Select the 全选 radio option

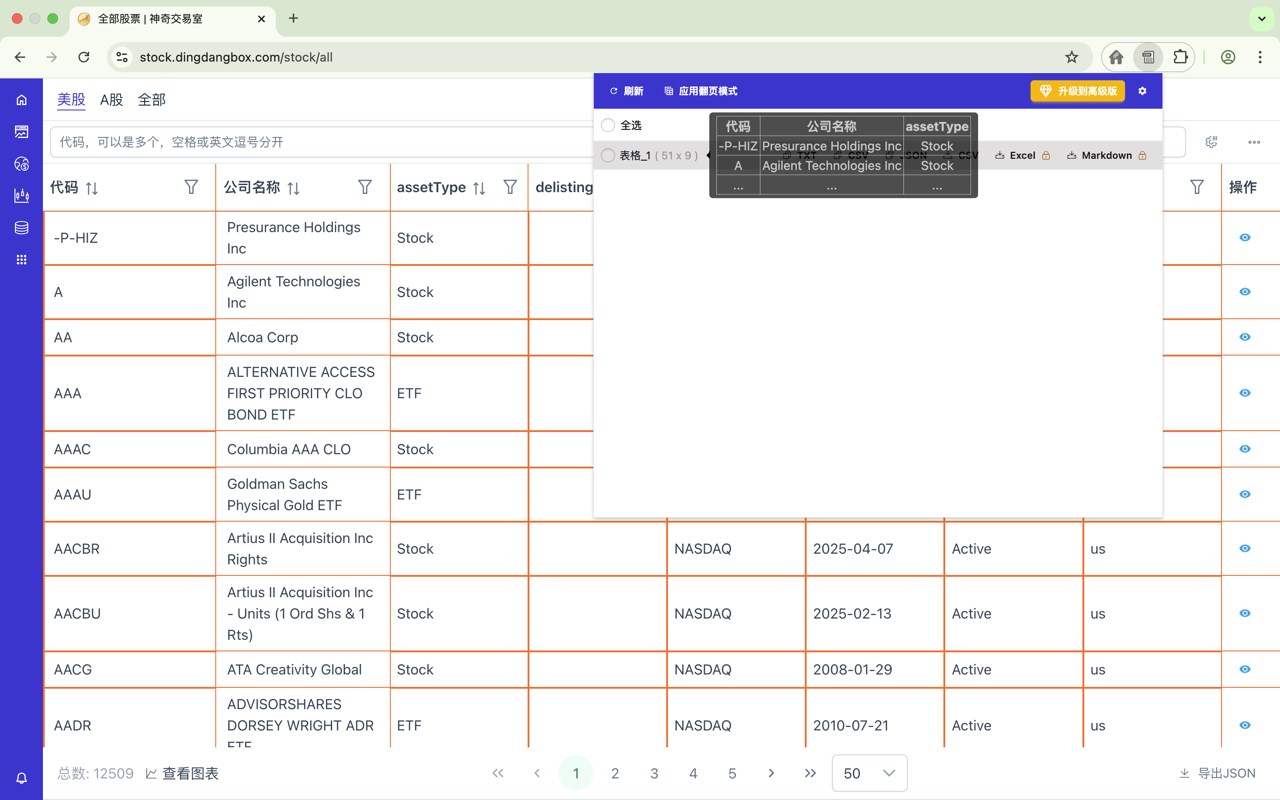608,125
